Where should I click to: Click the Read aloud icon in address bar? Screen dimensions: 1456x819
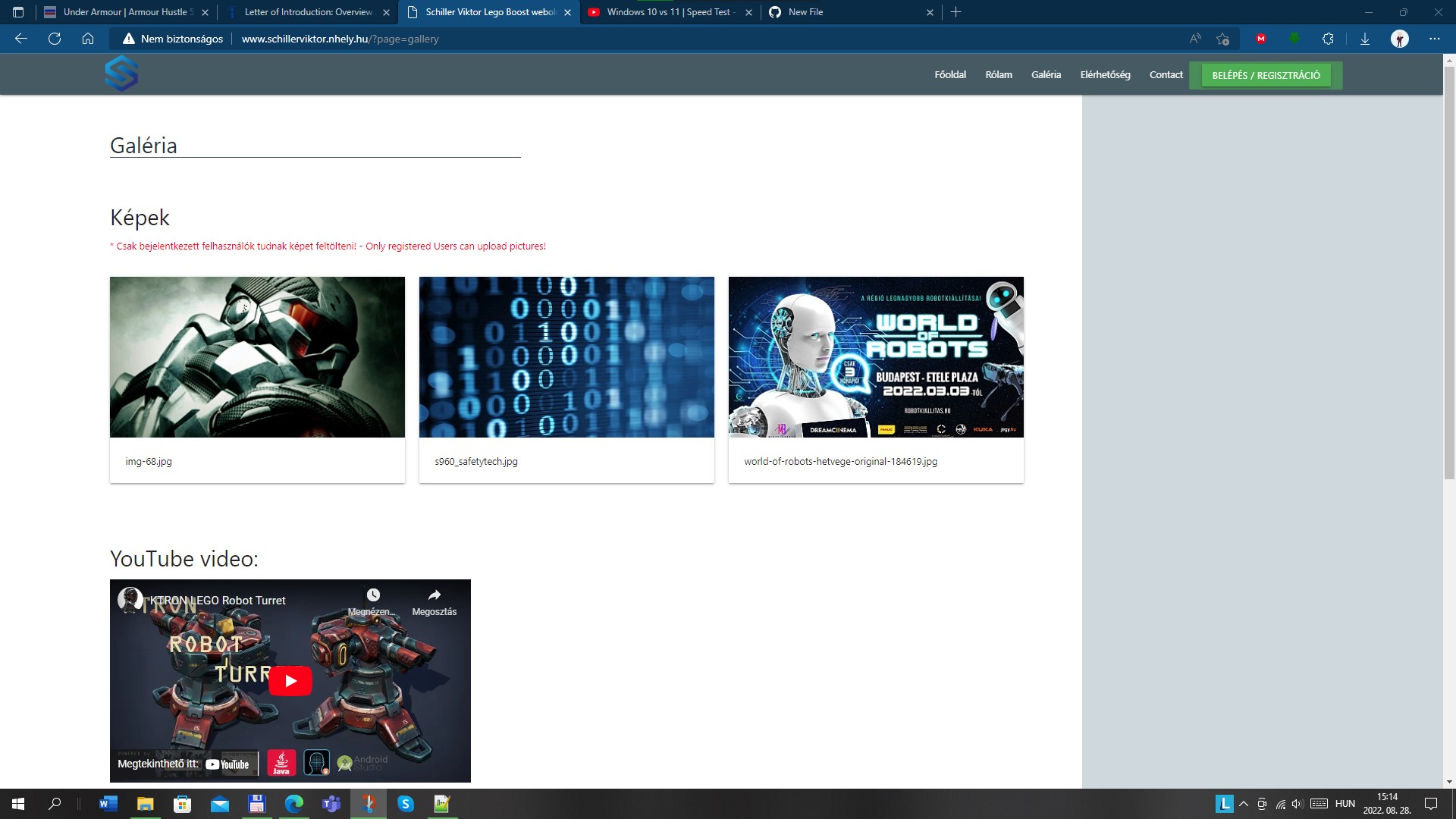click(1194, 38)
